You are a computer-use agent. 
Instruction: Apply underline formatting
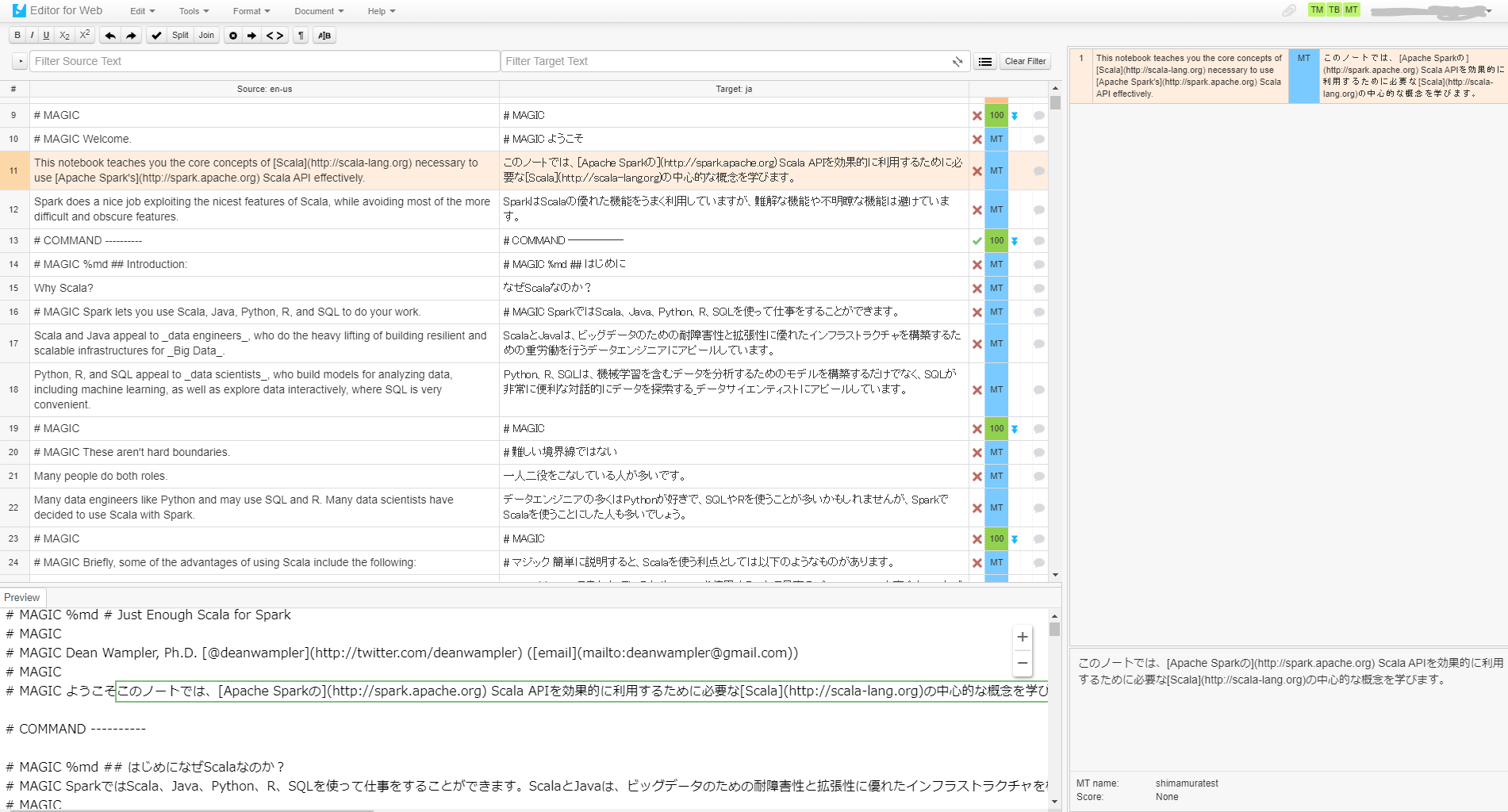tap(46, 36)
